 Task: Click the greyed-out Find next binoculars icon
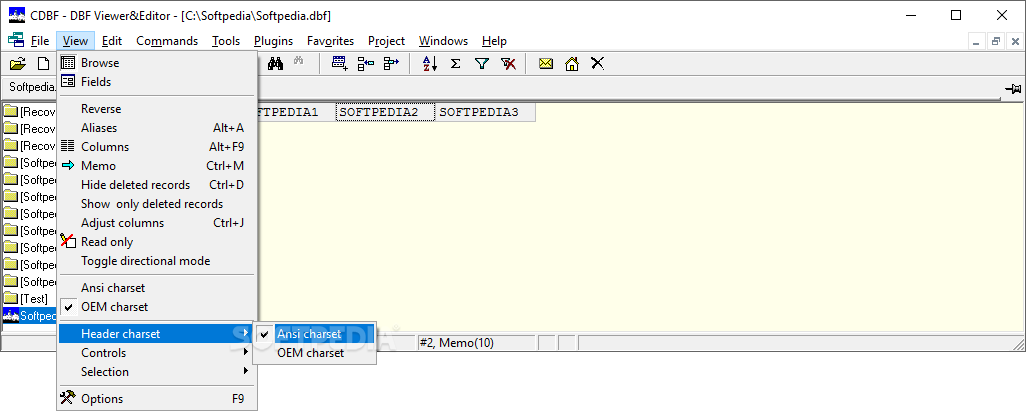[299, 63]
